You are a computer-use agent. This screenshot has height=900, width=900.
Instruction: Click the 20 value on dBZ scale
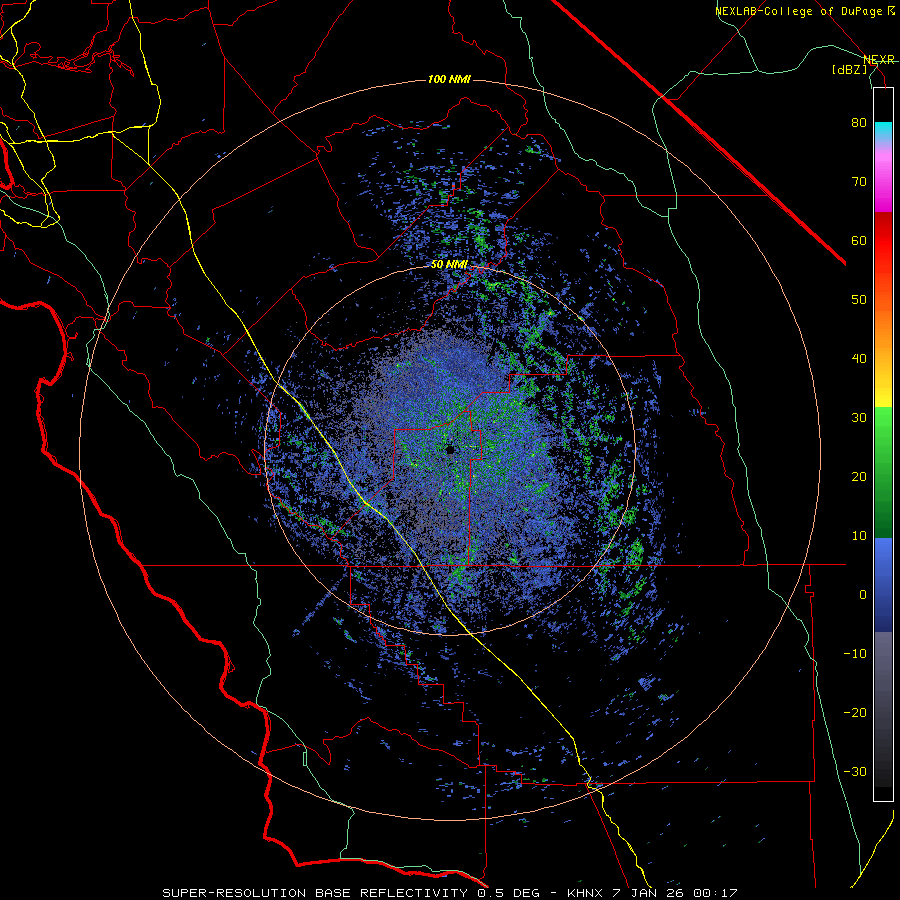click(x=859, y=476)
